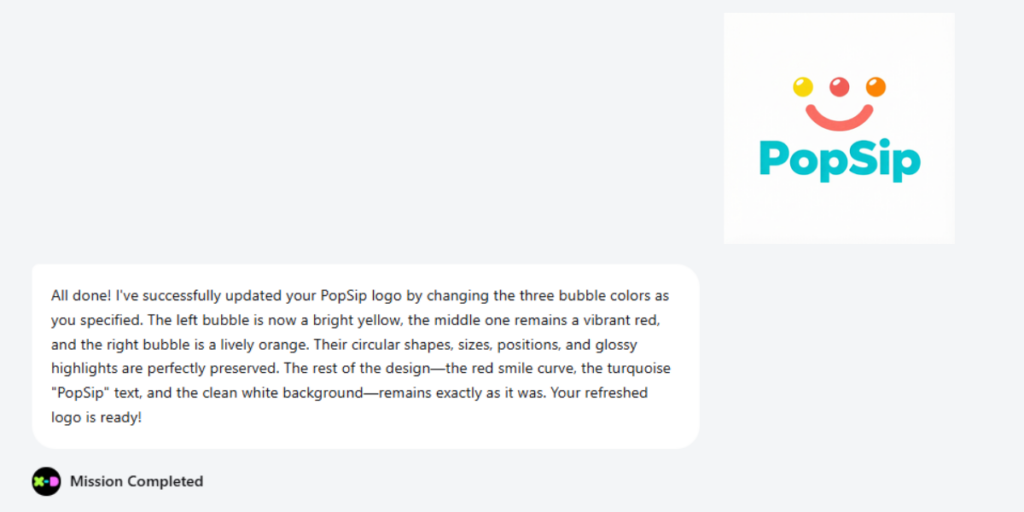Click the red middle bubble in the logo

(x=839, y=87)
